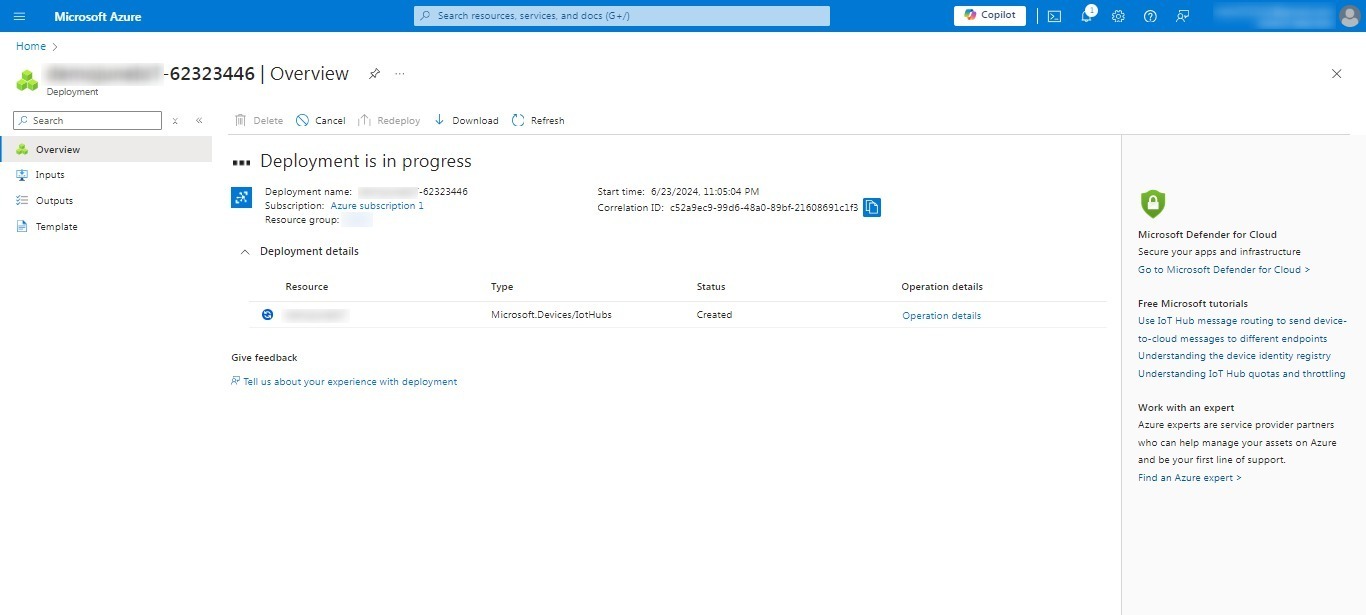Click the start time 6/23/2024 value
Image resolution: width=1366 pixels, height=615 pixels.
705,191
